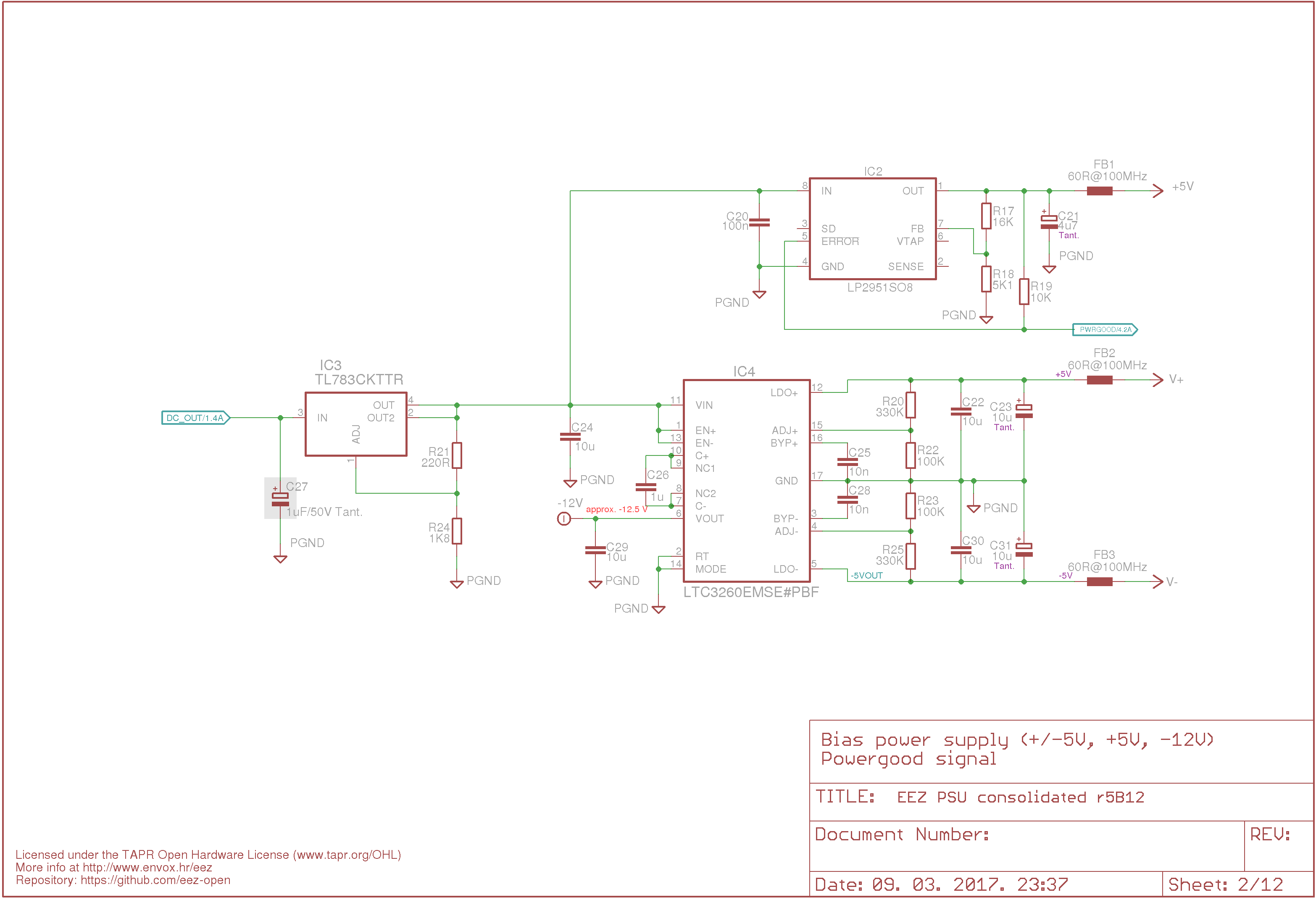The width and height of the screenshot is (1316, 900).
Task: Click the V+ output arrow symbol
Action: point(1158,379)
